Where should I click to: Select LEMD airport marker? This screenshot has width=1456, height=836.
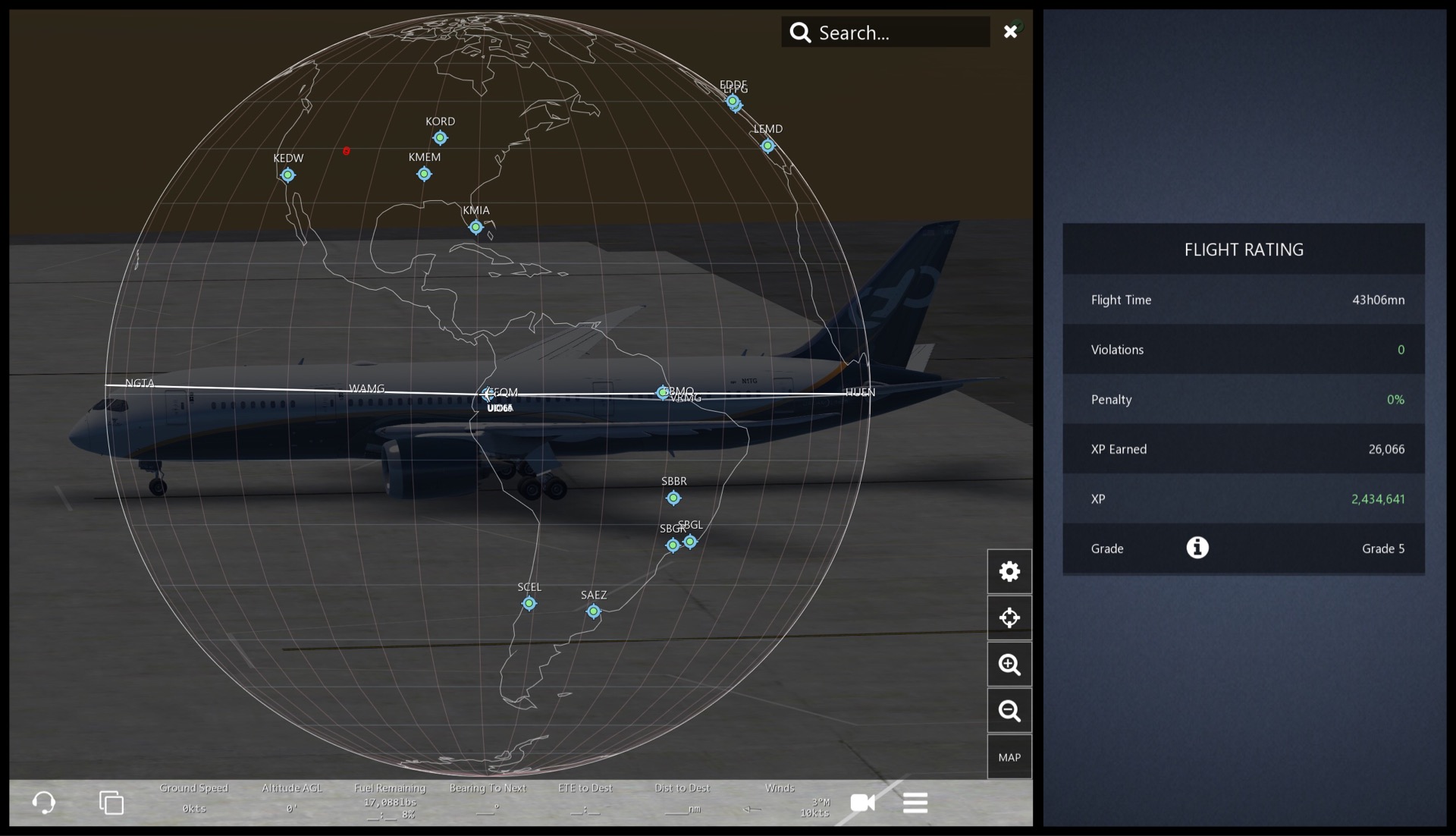tap(767, 146)
